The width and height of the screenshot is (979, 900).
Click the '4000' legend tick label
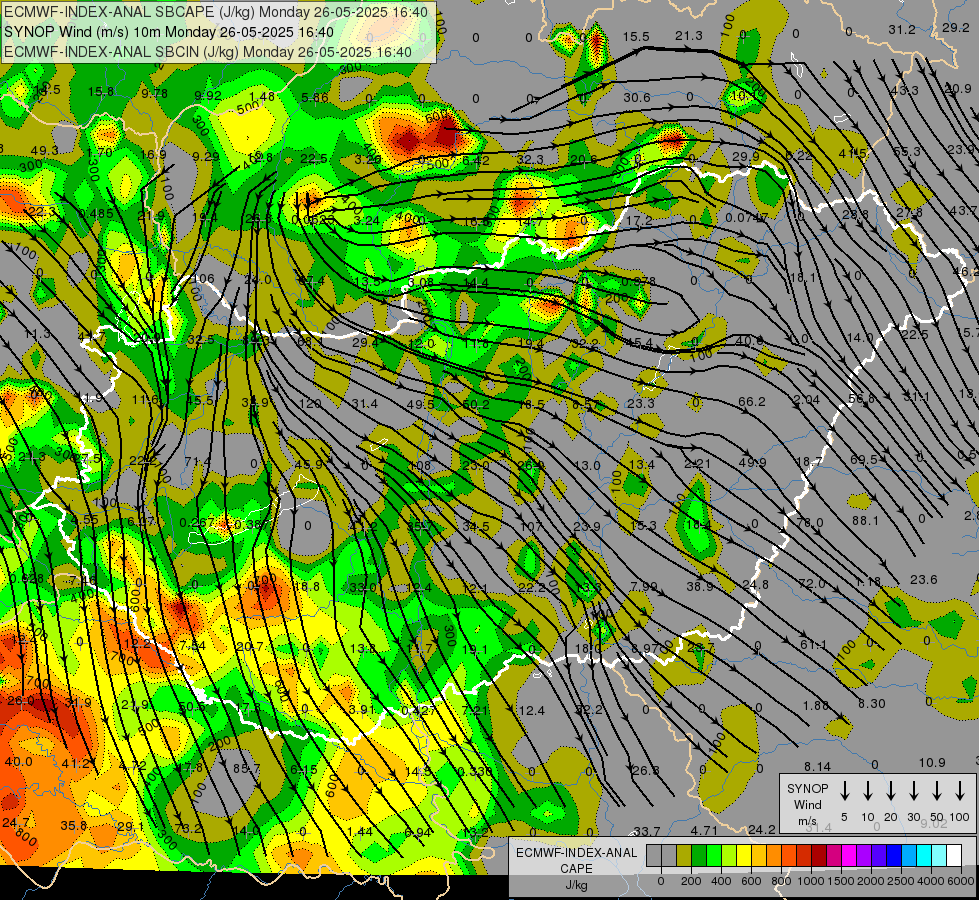[x=931, y=882]
